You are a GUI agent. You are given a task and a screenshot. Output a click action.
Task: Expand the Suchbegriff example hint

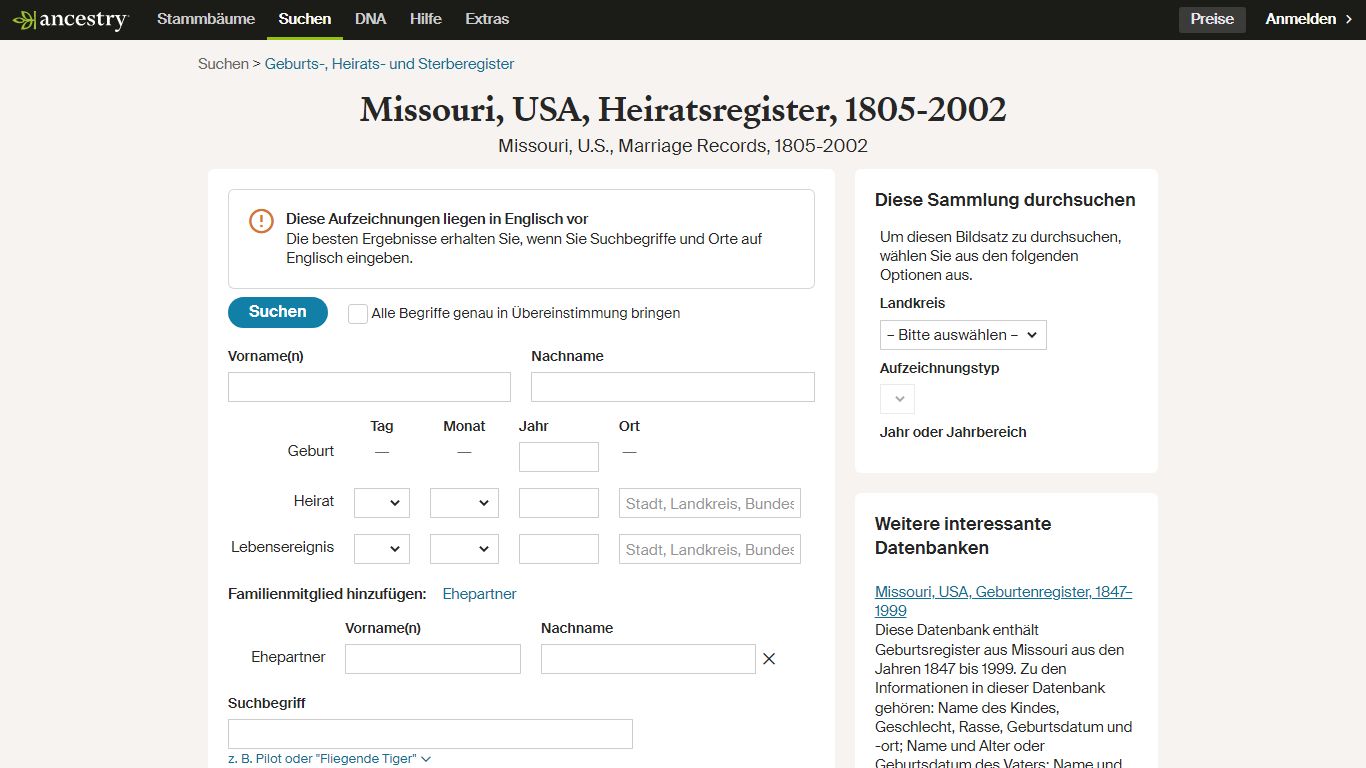(x=330, y=759)
